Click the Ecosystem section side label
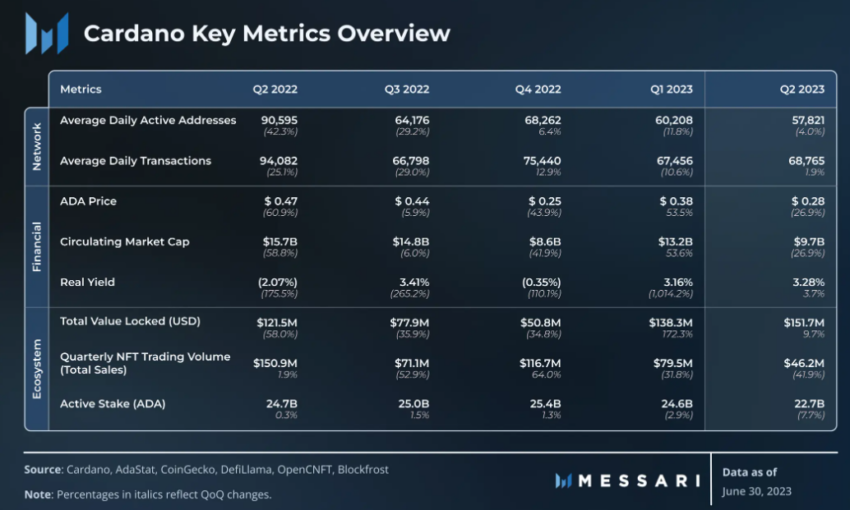 37,369
